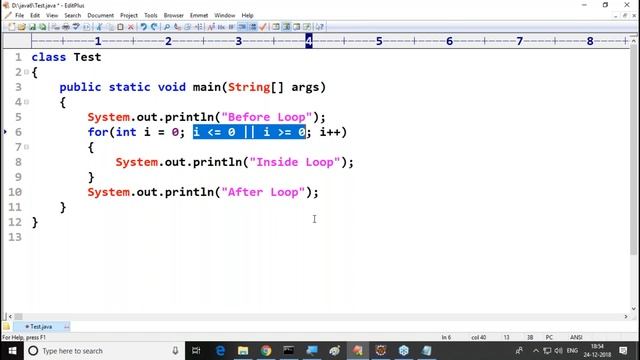The width and height of the screenshot is (640, 360).
Task: Click the taskbar search box
Action: tap(104, 351)
